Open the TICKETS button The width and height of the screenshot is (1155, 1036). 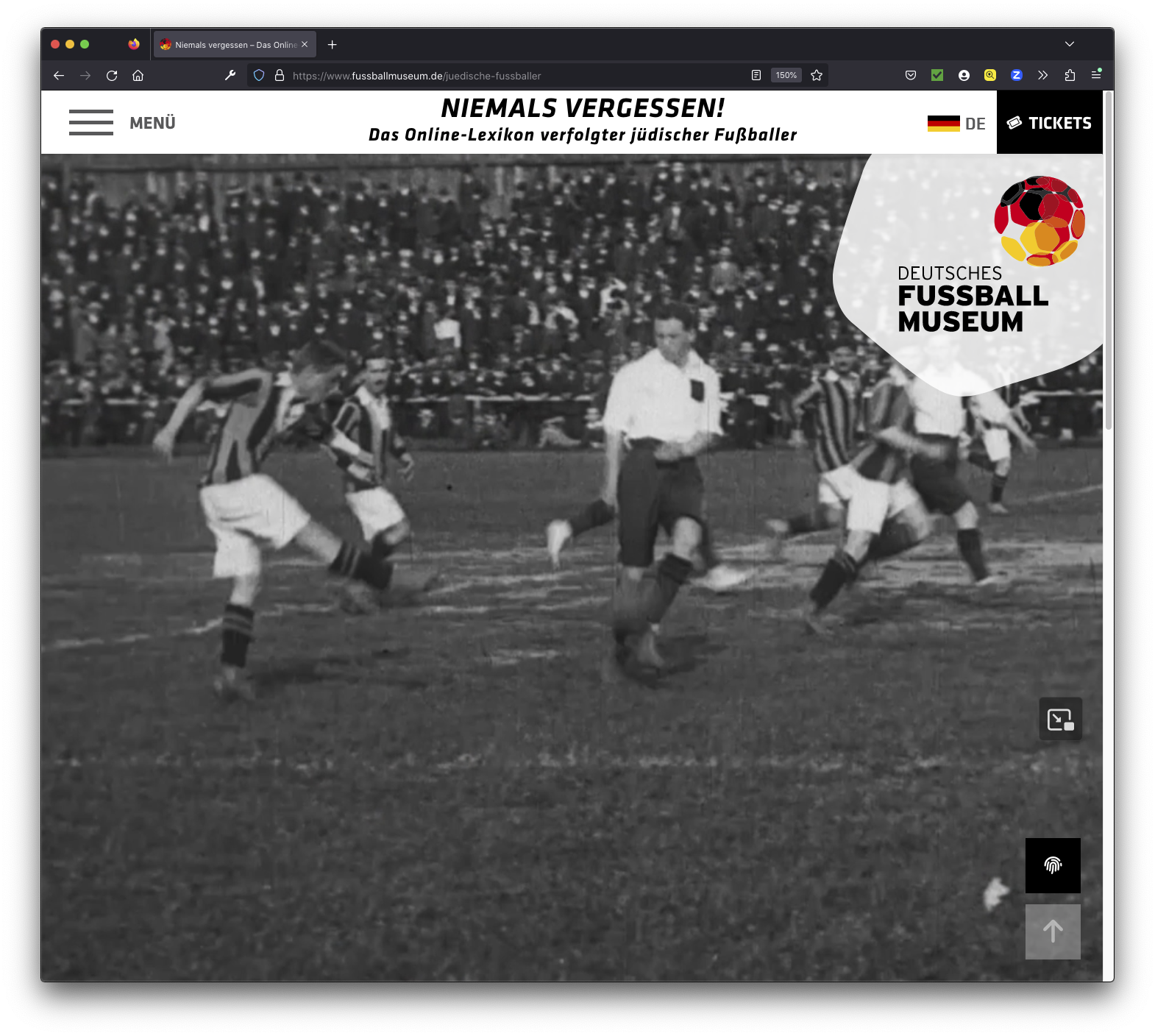coord(1049,123)
